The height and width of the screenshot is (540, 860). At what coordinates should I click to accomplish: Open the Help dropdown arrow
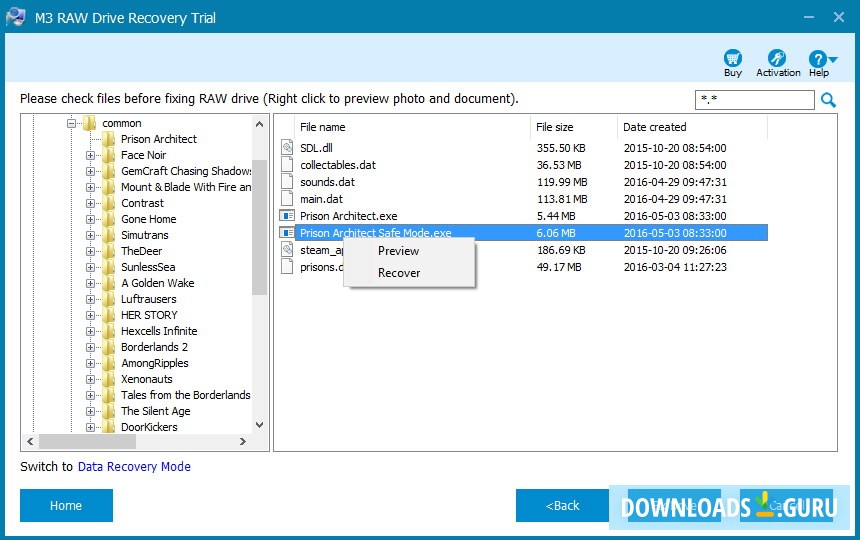point(833,59)
